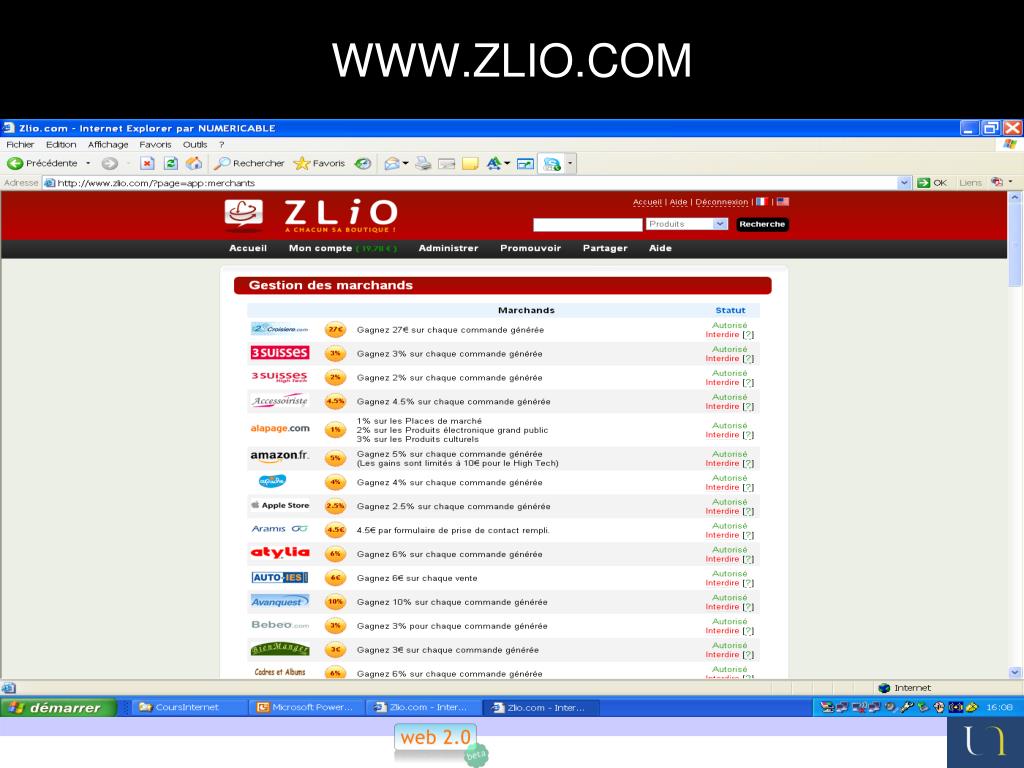Click the 3 Suisses red merchant logo
This screenshot has width=1024, height=768.
280,353
